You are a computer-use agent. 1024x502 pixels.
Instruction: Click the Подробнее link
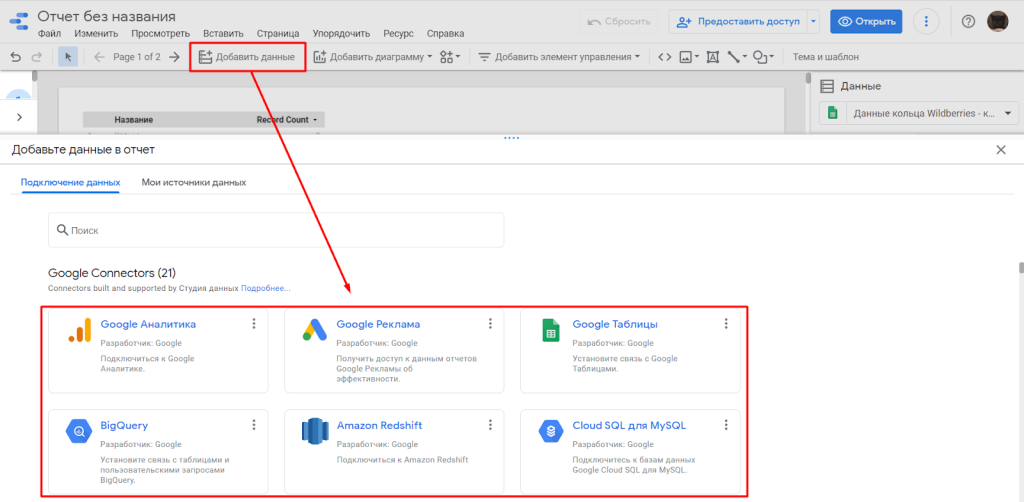(266, 288)
